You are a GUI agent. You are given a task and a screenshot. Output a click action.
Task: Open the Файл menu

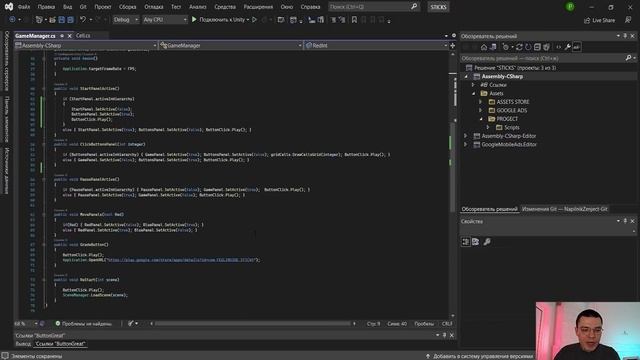(24, 7)
